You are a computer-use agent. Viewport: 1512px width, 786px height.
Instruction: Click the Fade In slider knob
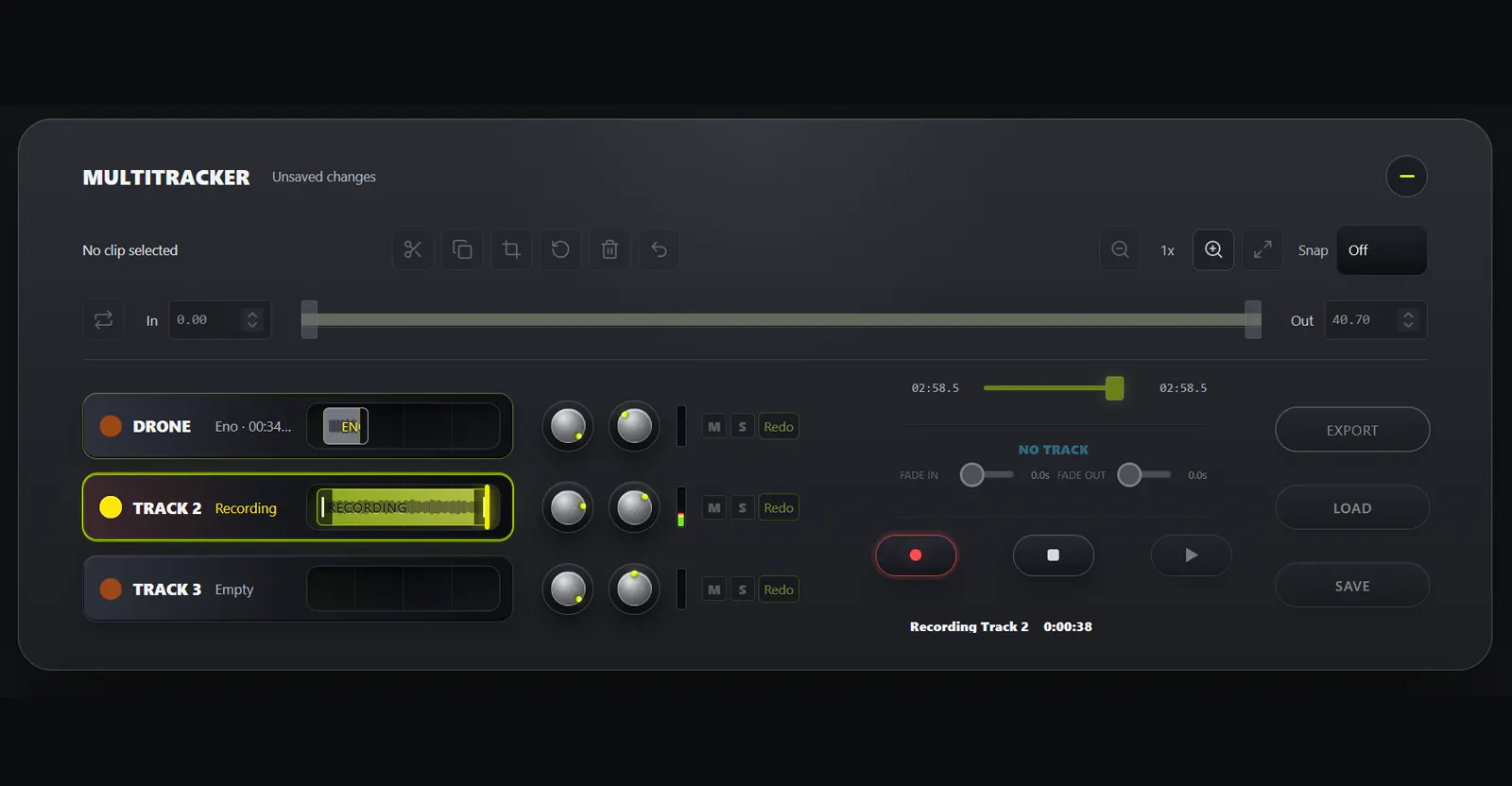[971, 474]
